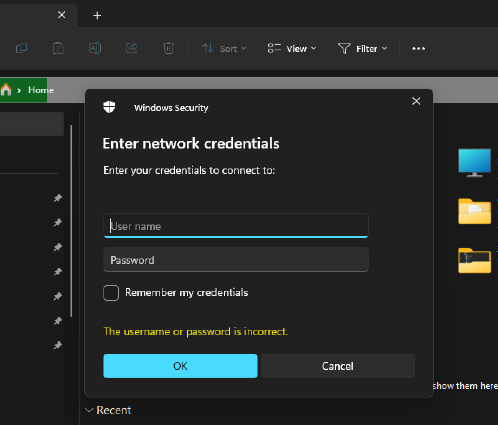Close the Windows Security dialog

click(416, 101)
